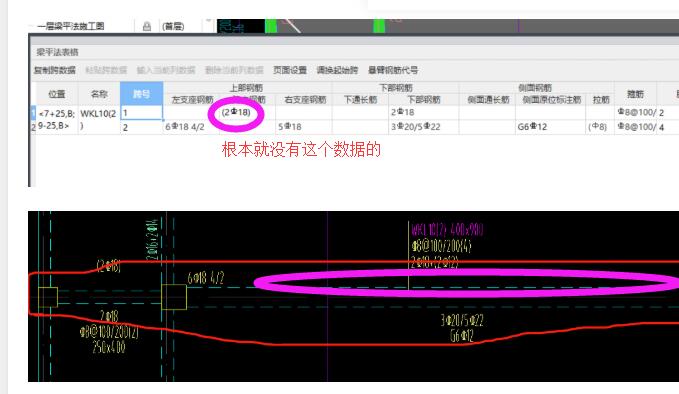Image resolution: width=679 pixels, height=394 pixels.
Task: Click the lock icon beside 一层梁平法施工图
Action: click(x=147, y=26)
